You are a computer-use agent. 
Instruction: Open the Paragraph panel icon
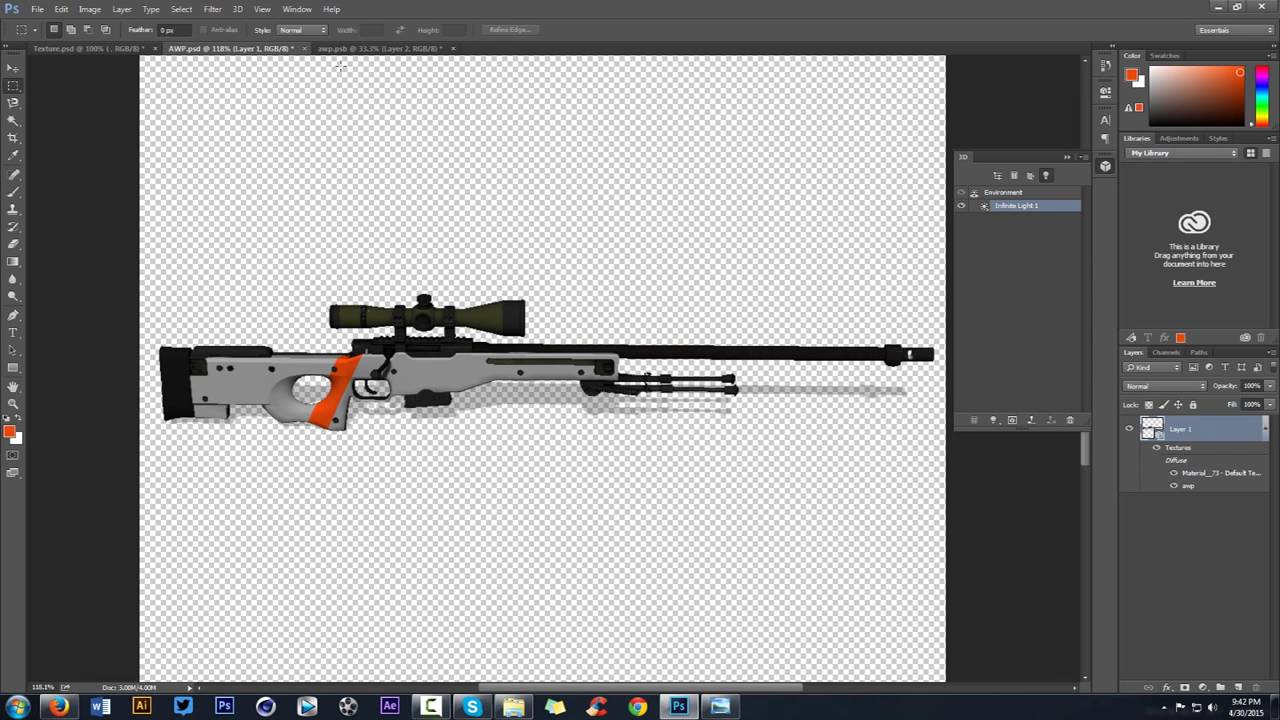click(1105, 139)
